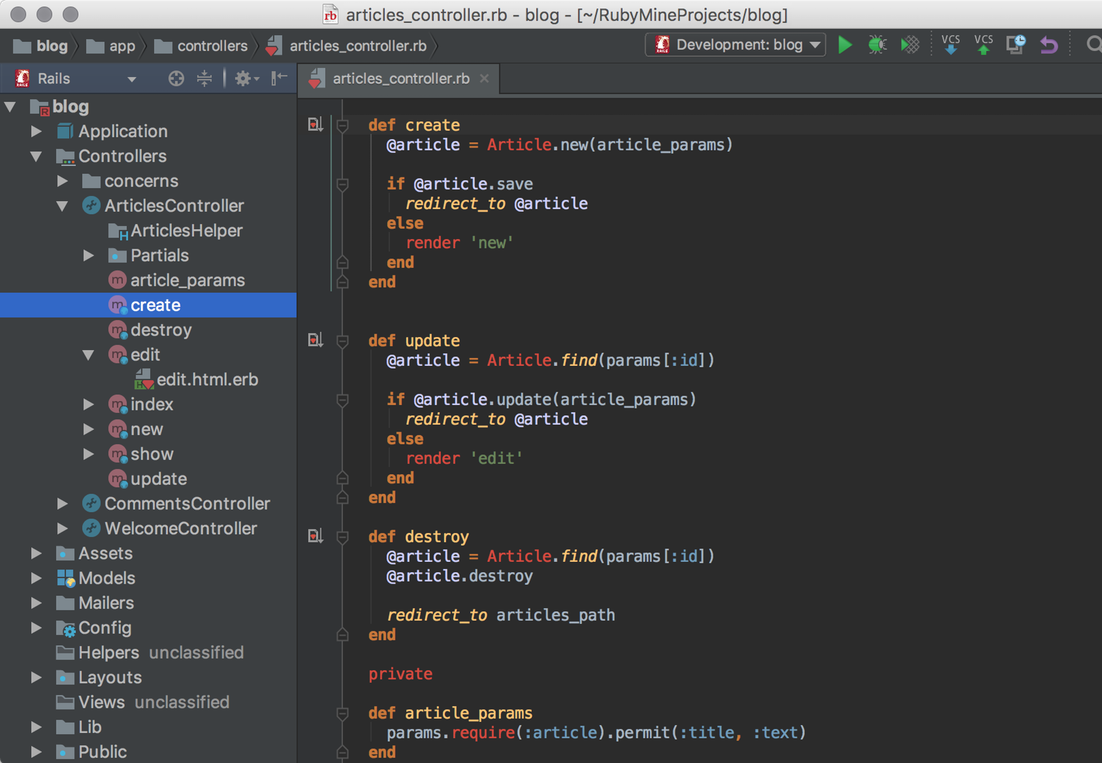Collapse the Controllers node
The width and height of the screenshot is (1102, 763).
36,156
